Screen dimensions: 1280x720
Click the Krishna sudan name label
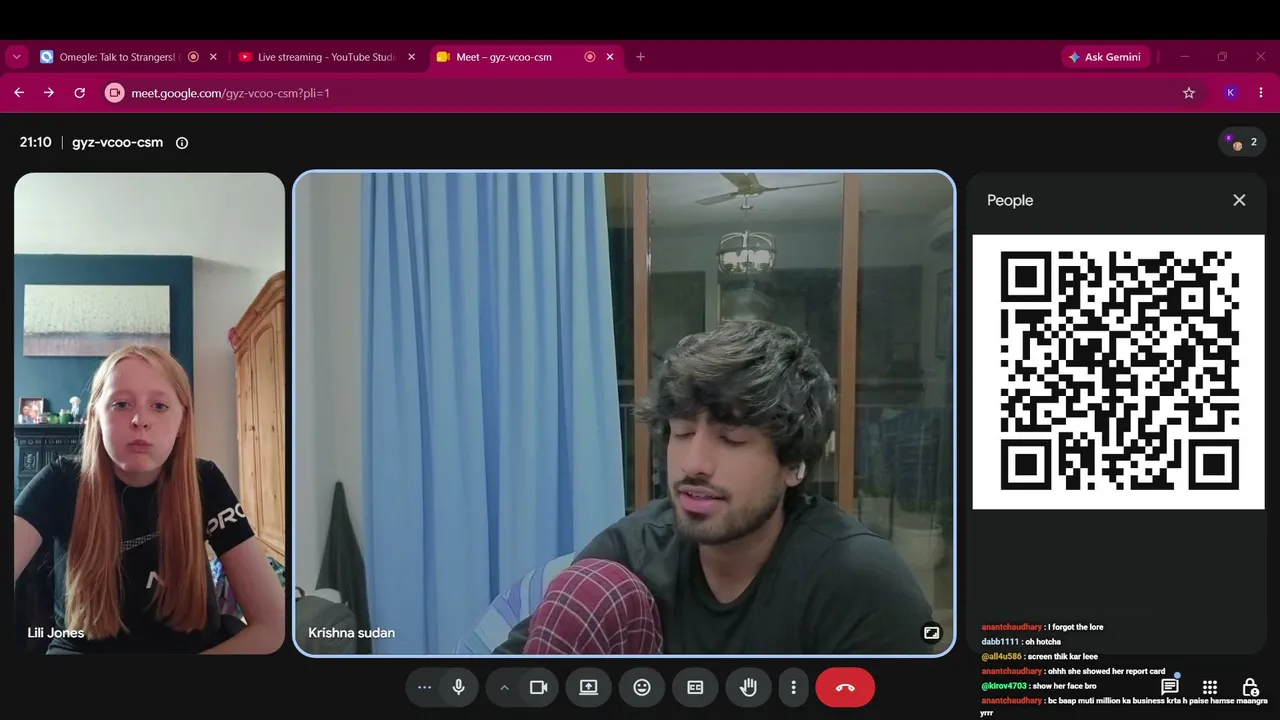click(x=351, y=633)
